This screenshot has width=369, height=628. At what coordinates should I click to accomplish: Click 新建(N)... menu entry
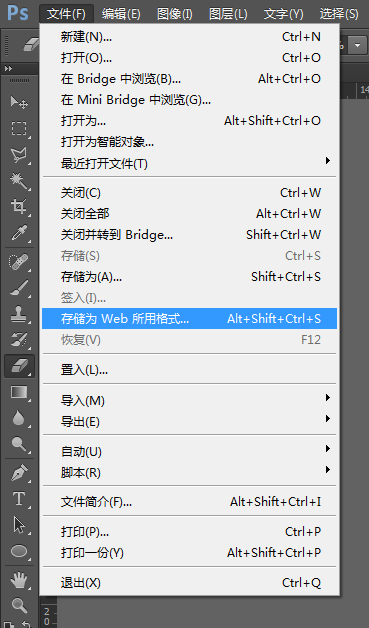pos(189,37)
